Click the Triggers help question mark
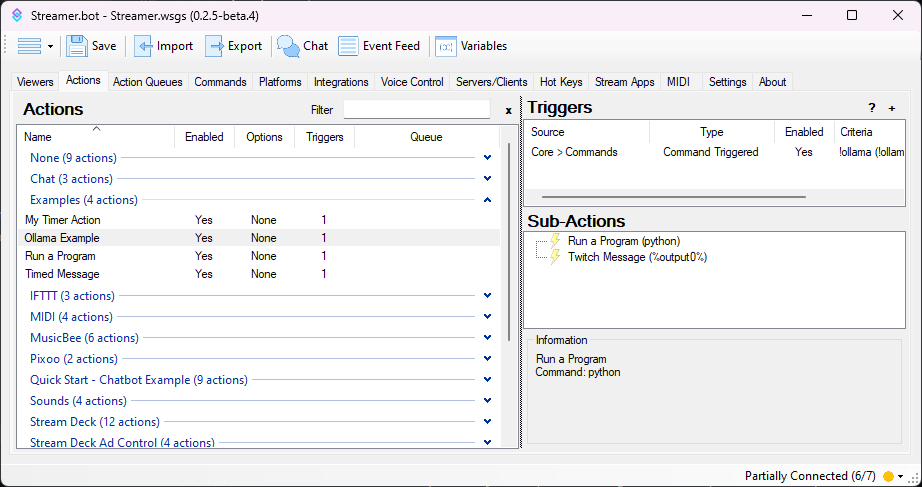Image resolution: width=922 pixels, height=487 pixels. [871, 109]
